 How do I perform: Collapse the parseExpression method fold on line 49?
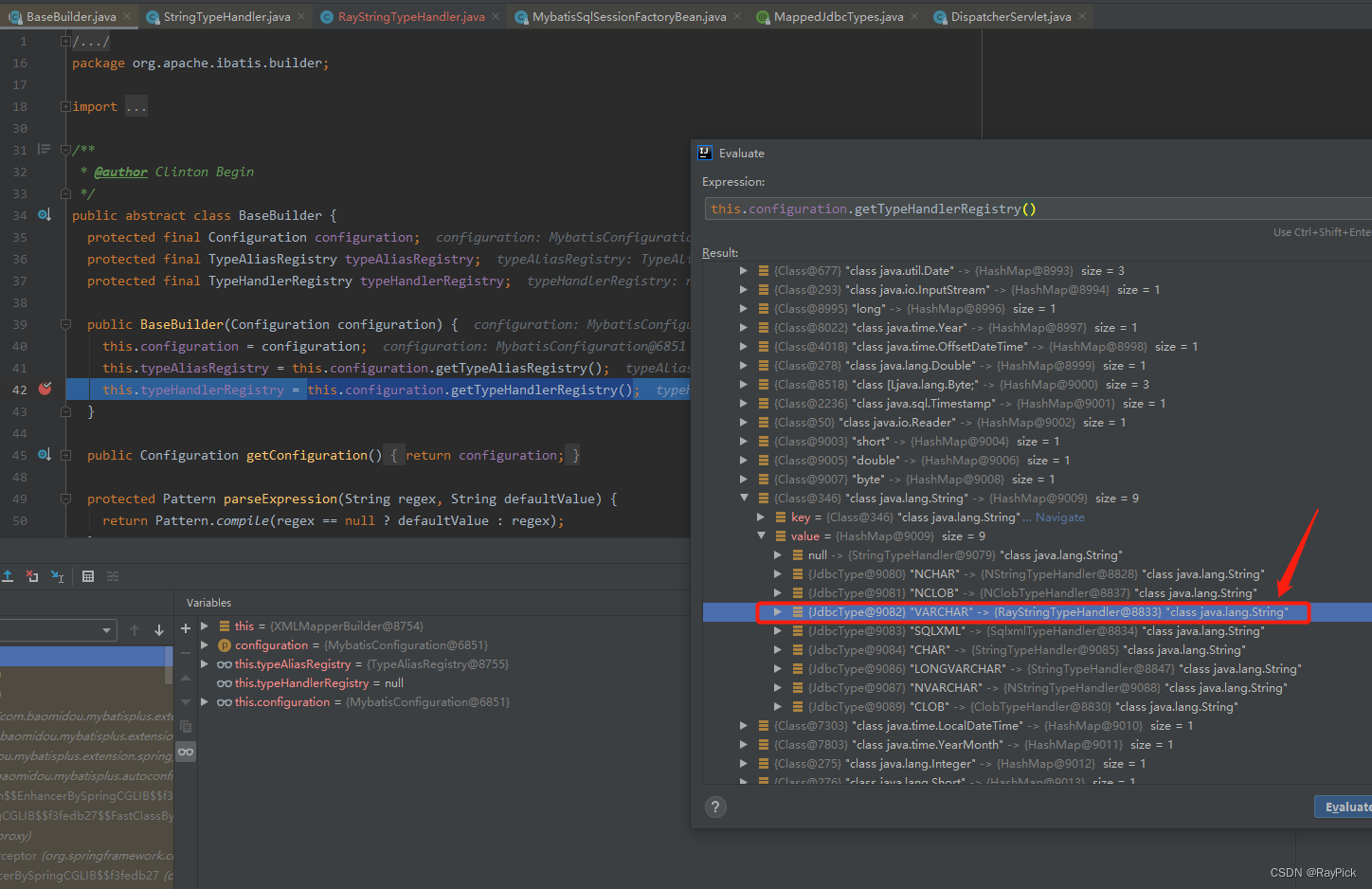[x=65, y=499]
